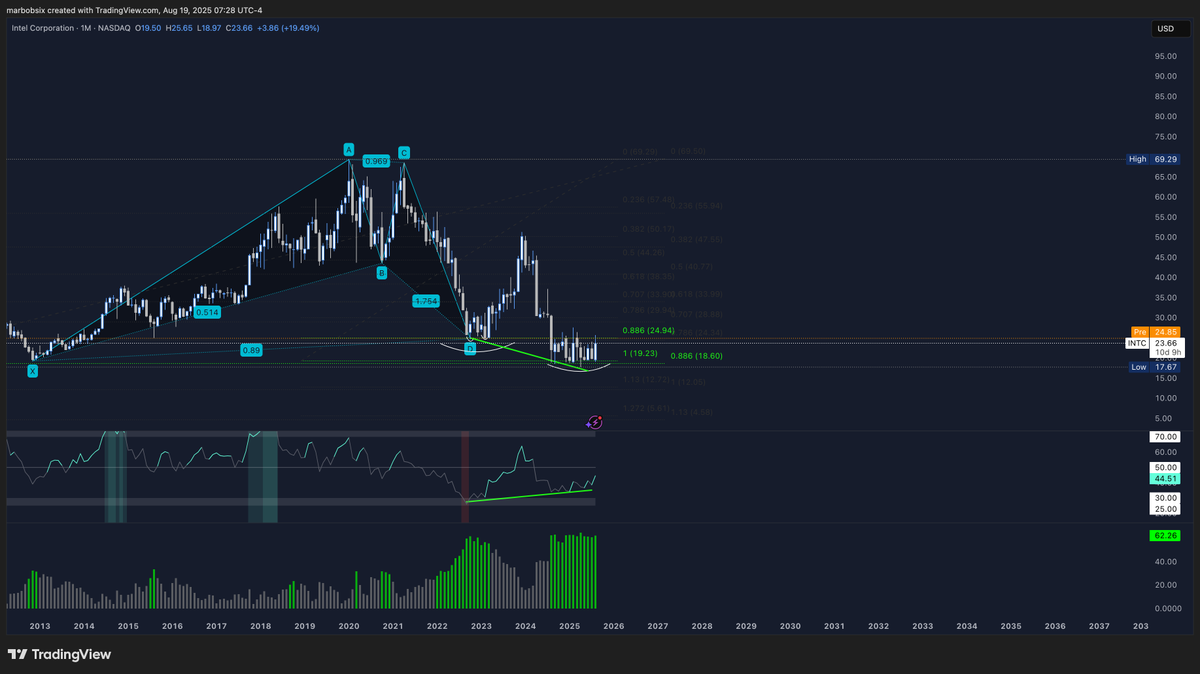Image resolution: width=1200 pixels, height=674 pixels.
Task: Click the faded 0.5 (44.28) Fibonacci label
Action: tap(644, 252)
